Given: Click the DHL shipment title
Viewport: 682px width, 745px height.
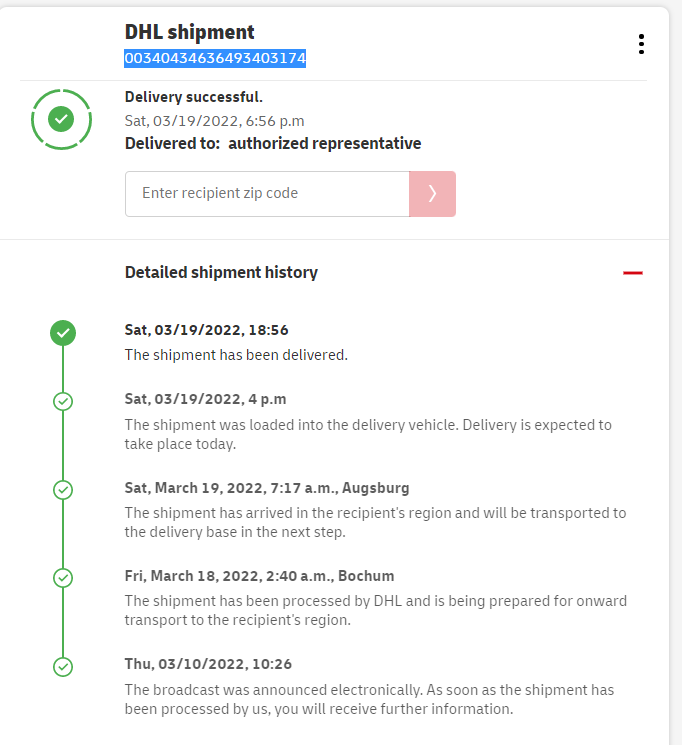Looking at the screenshot, I should 190,33.
